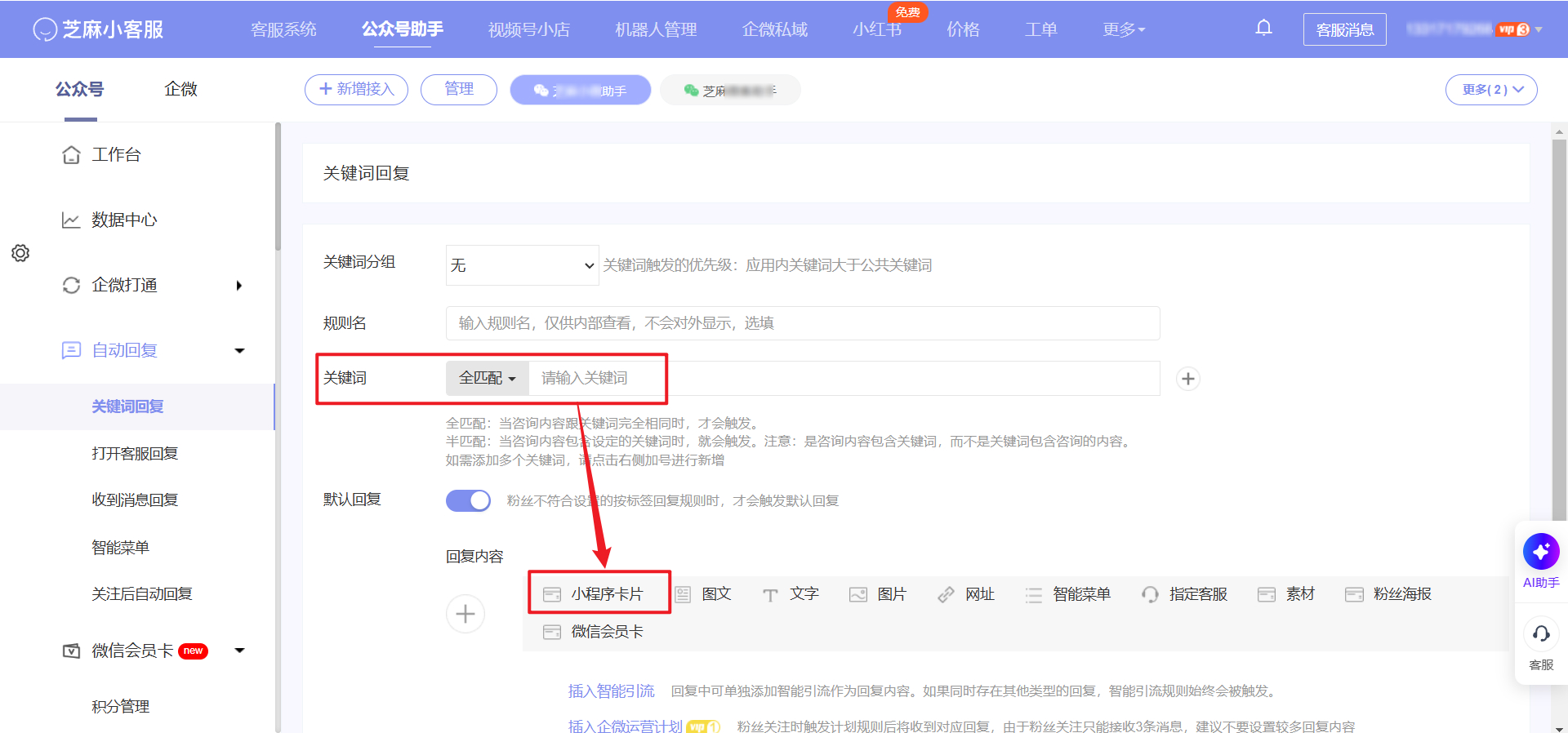The height and width of the screenshot is (733, 1568).
Task: Open 价格 in top navigation
Action: [x=963, y=29]
